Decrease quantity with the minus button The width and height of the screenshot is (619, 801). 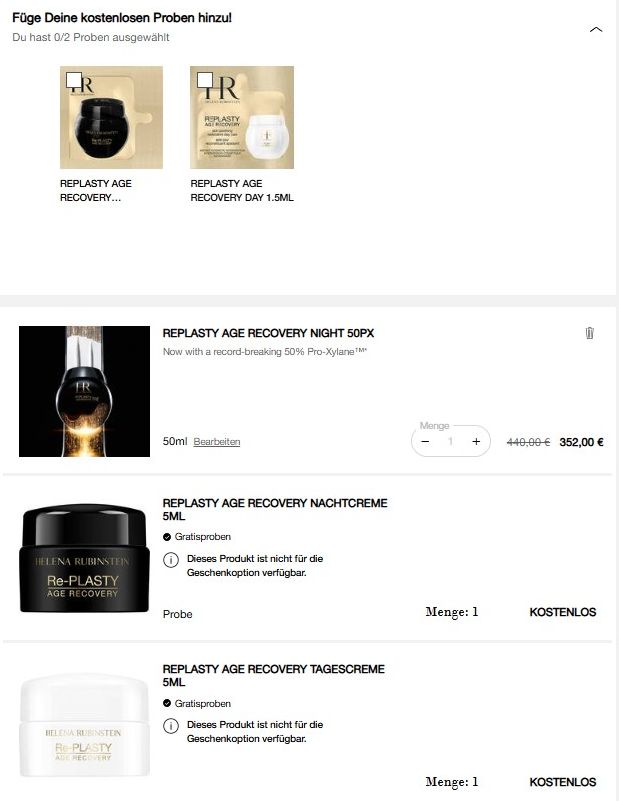coord(425,441)
